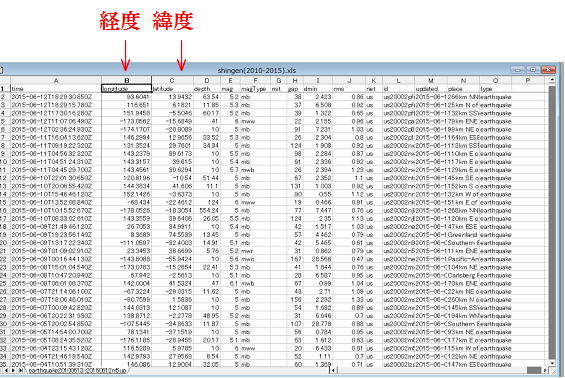Click the horizontal scrollbar thumb

pyautogui.click(x=534, y=370)
